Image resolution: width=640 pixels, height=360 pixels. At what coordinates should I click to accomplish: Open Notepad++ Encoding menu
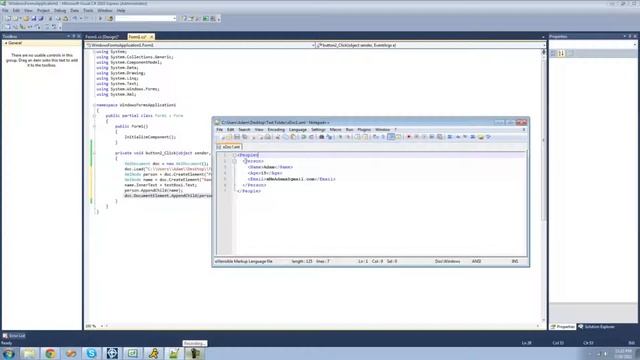276,129
